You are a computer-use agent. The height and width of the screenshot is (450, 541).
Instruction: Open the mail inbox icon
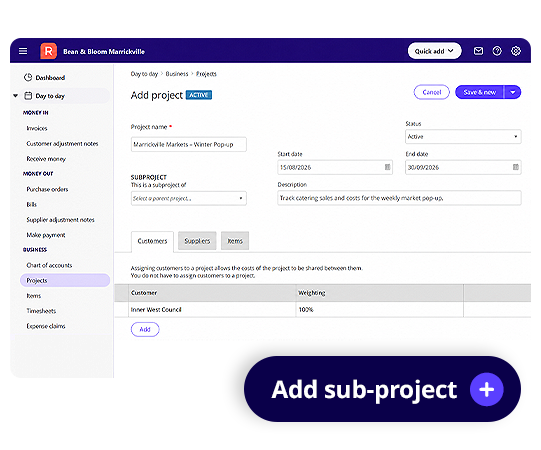[x=478, y=51]
